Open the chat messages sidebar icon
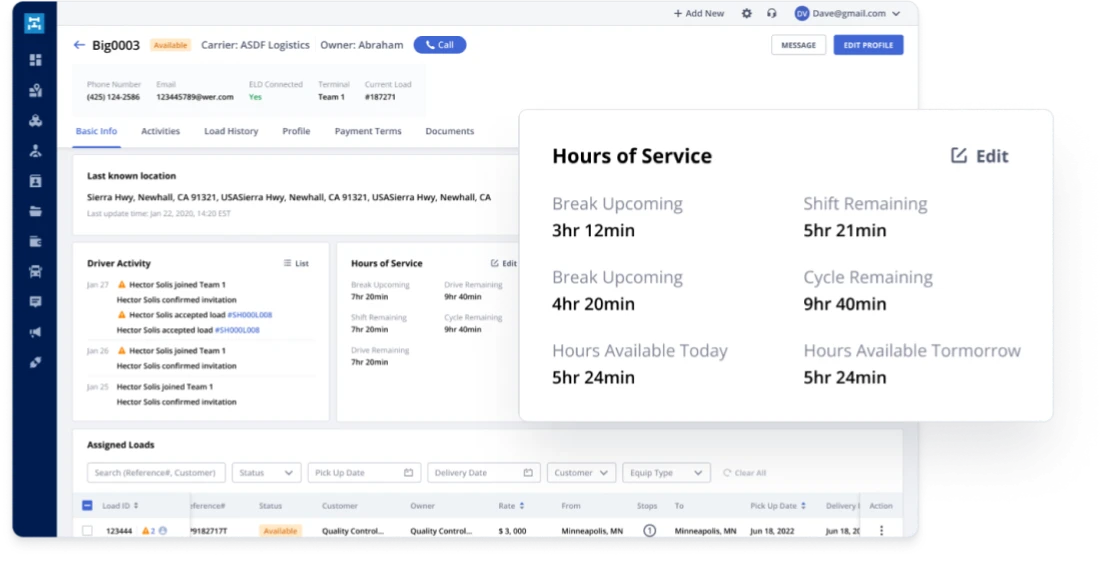Image resolution: width=1100 pixels, height=564 pixels. [x=36, y=301]
